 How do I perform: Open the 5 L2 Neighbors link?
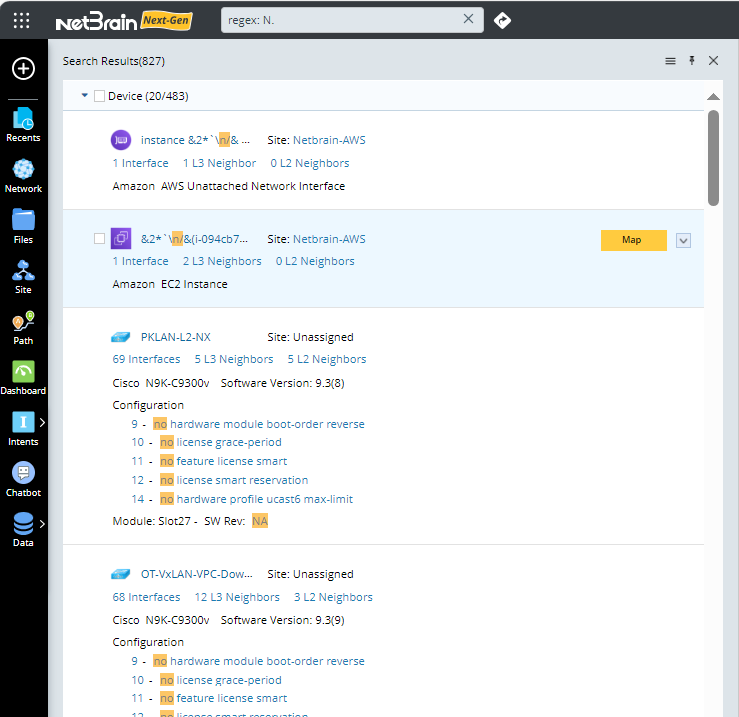[x=327, y=359]
